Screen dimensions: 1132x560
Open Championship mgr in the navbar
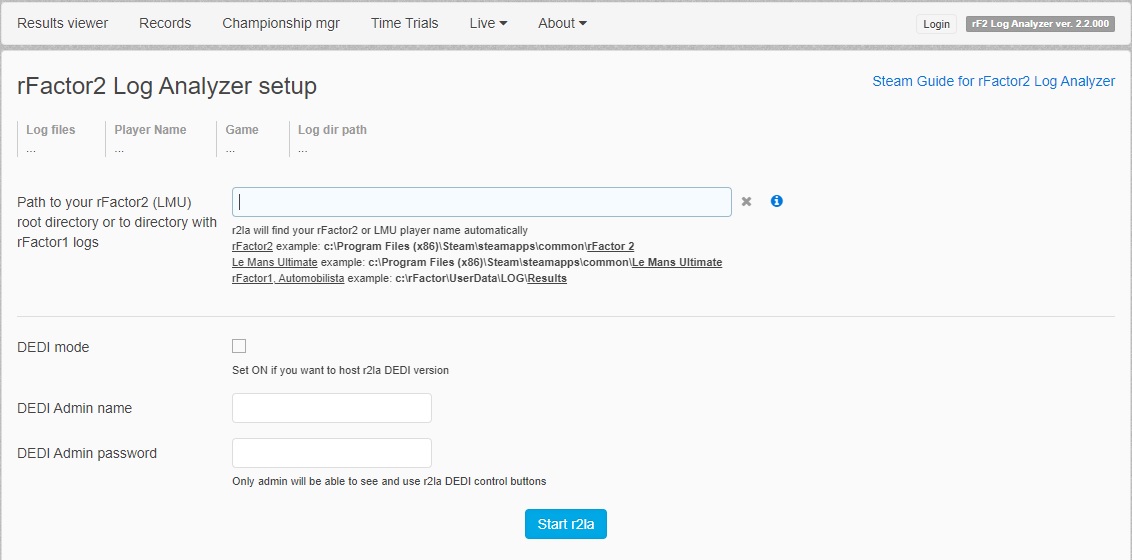[x=281, y=23]
